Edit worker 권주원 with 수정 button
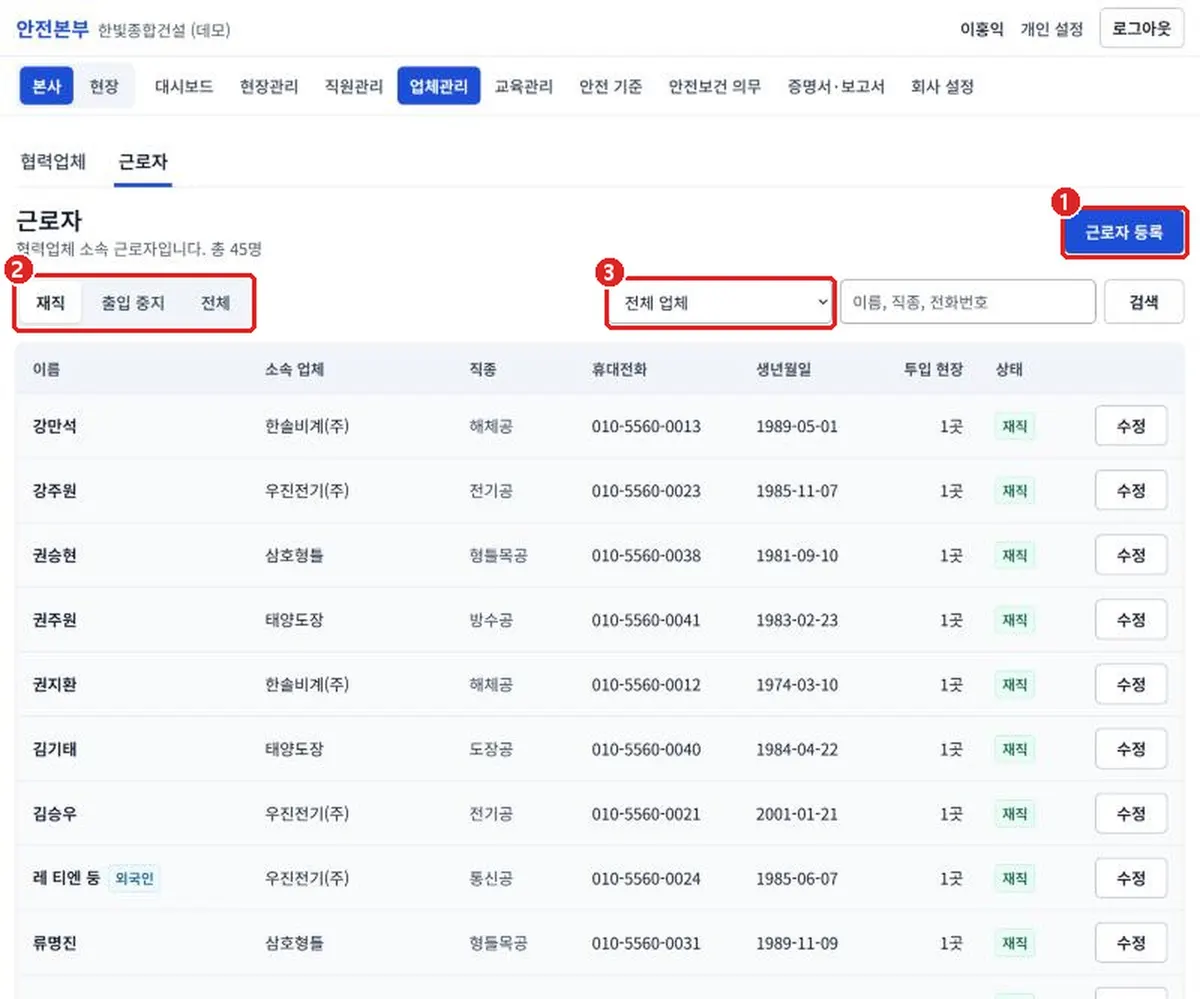The width and height of the screenshot is (1200, 999). 1131,620
